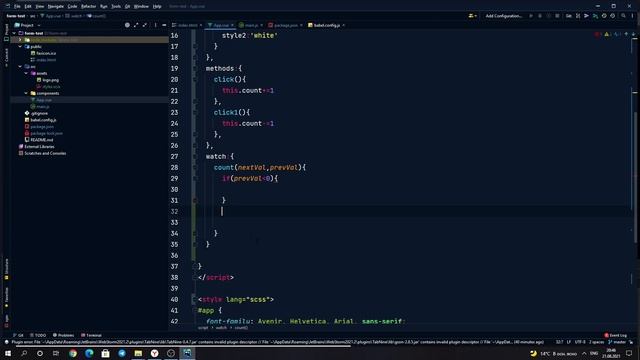This screenshot has height=360, width=640.
Task: Click LF line separator in status bar
Action: pyautogui.click(x=569, y=342)
